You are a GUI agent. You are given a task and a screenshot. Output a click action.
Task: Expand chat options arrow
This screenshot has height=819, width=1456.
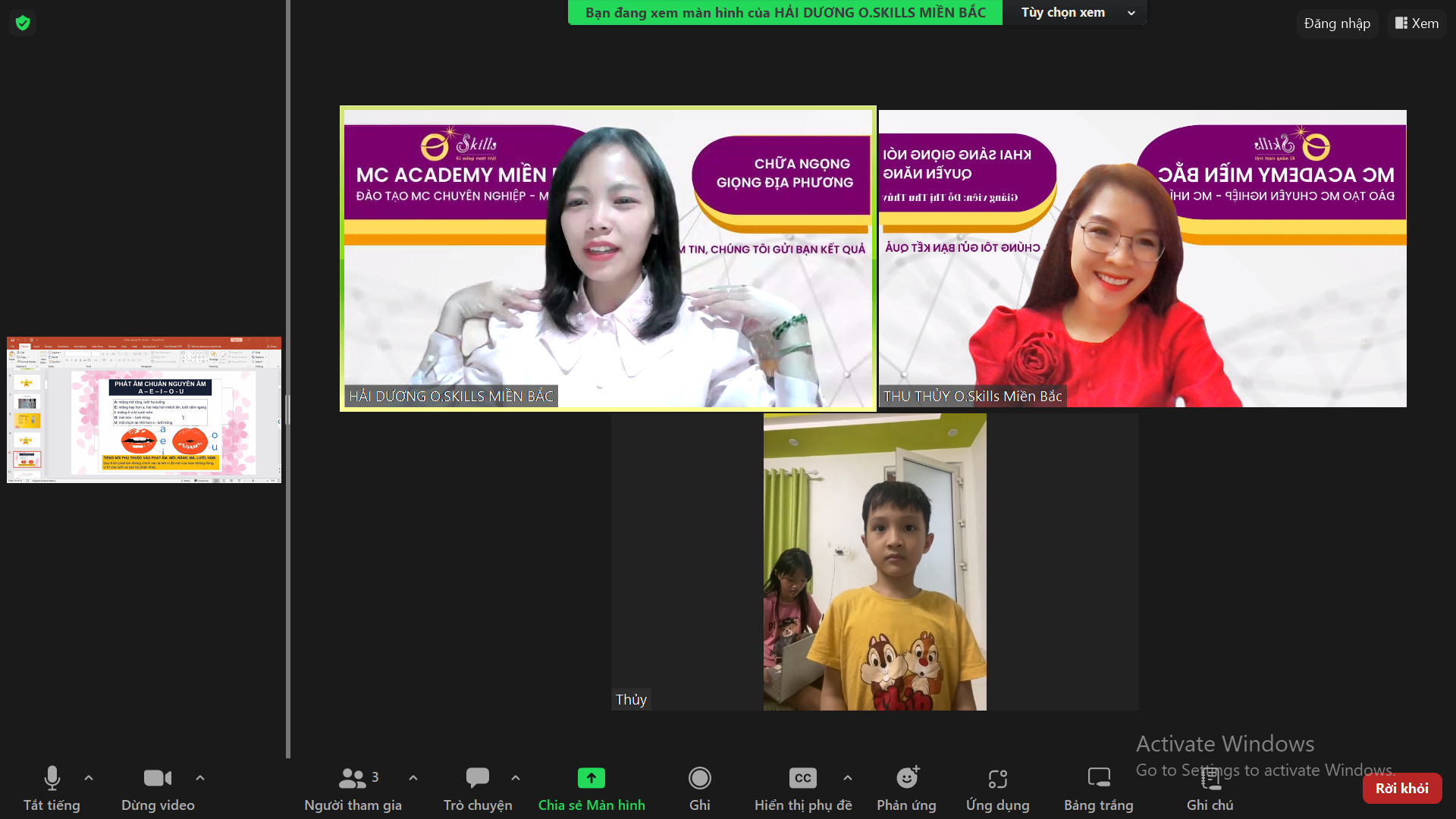[x=516, y=778]
